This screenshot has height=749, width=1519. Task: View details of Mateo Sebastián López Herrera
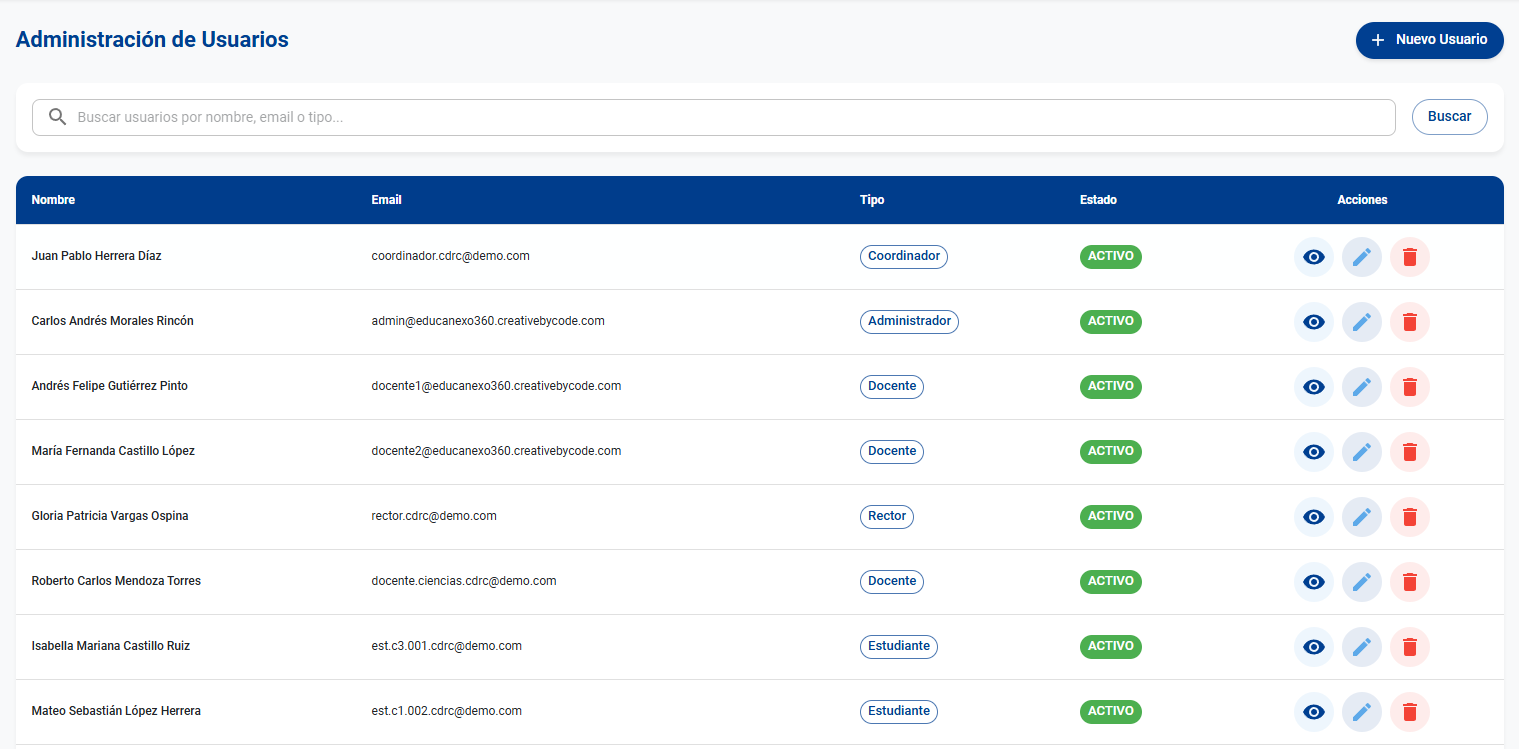pos(1314,712)
